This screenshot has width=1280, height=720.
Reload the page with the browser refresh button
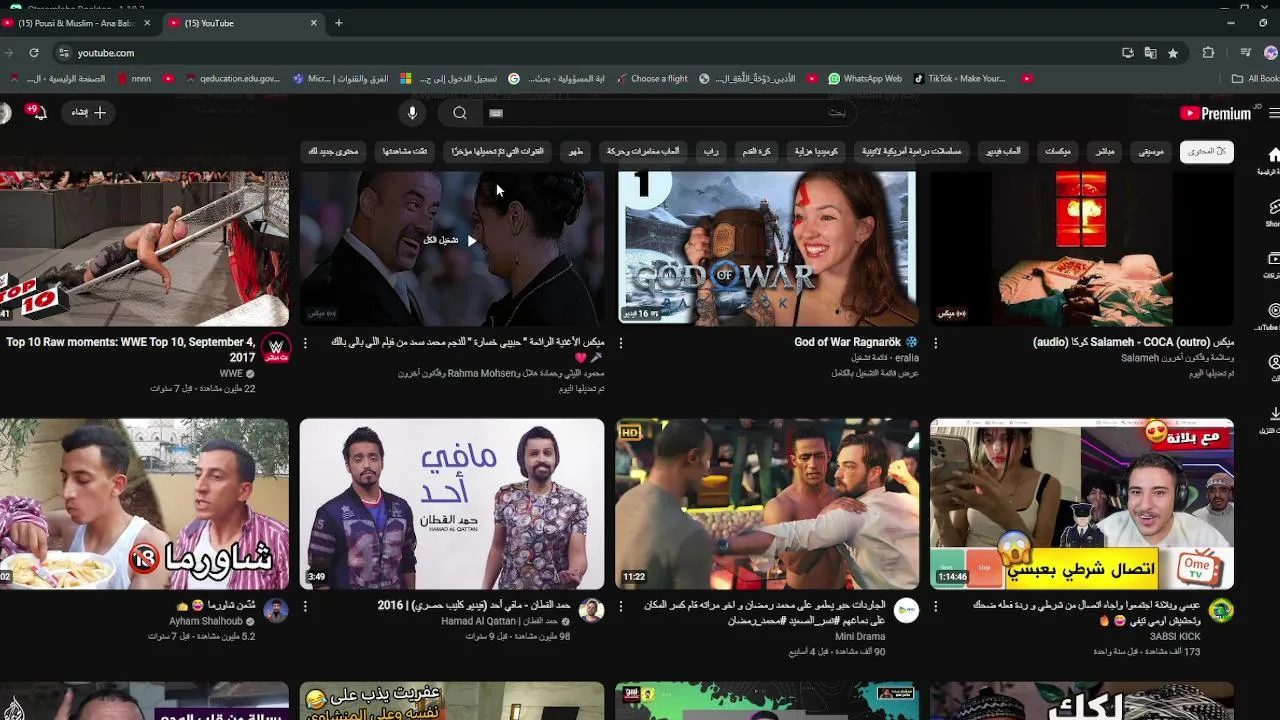[x=34, y=53]
